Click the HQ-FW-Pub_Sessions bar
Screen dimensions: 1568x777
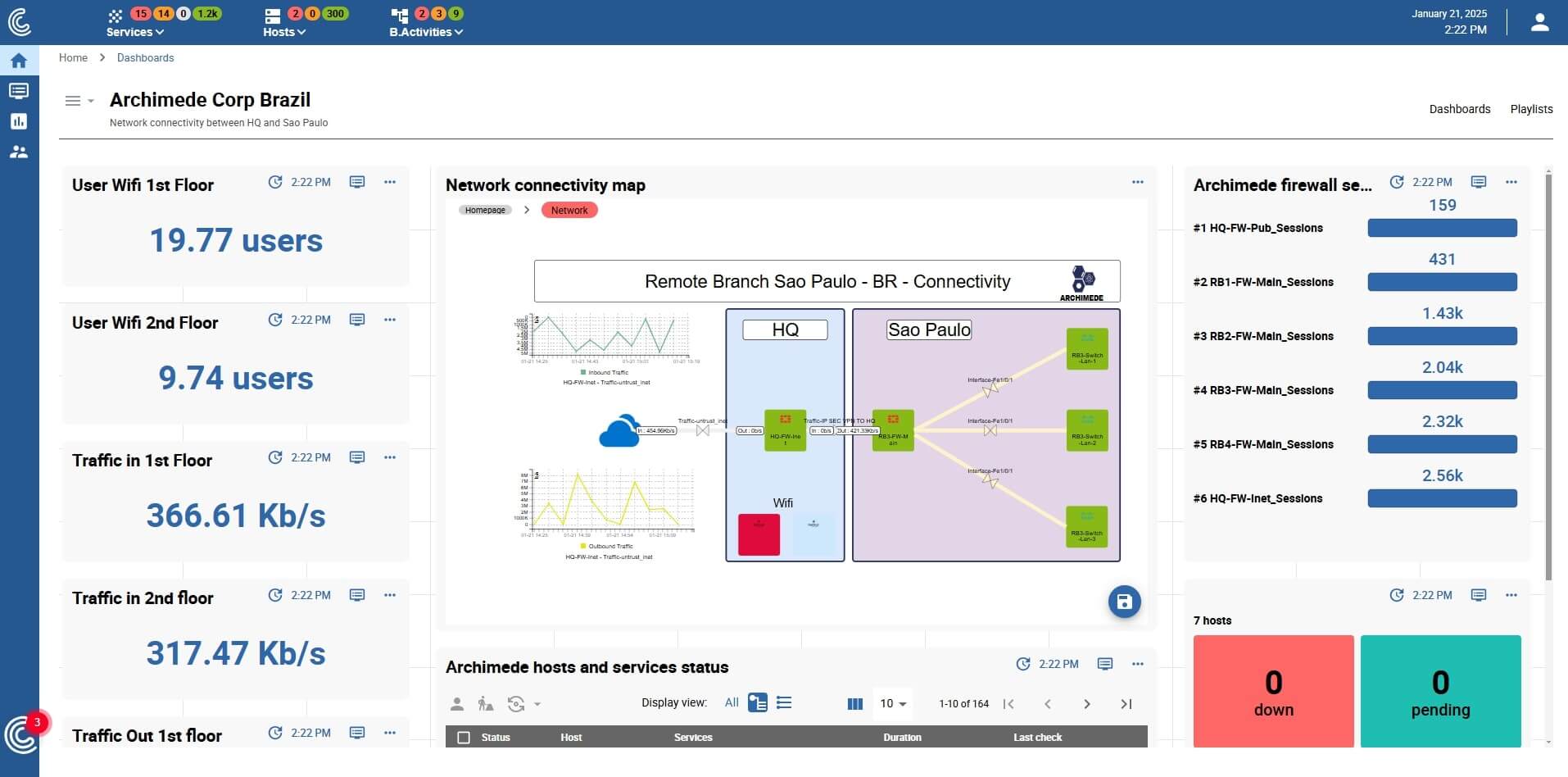[x=1442, y=228]
